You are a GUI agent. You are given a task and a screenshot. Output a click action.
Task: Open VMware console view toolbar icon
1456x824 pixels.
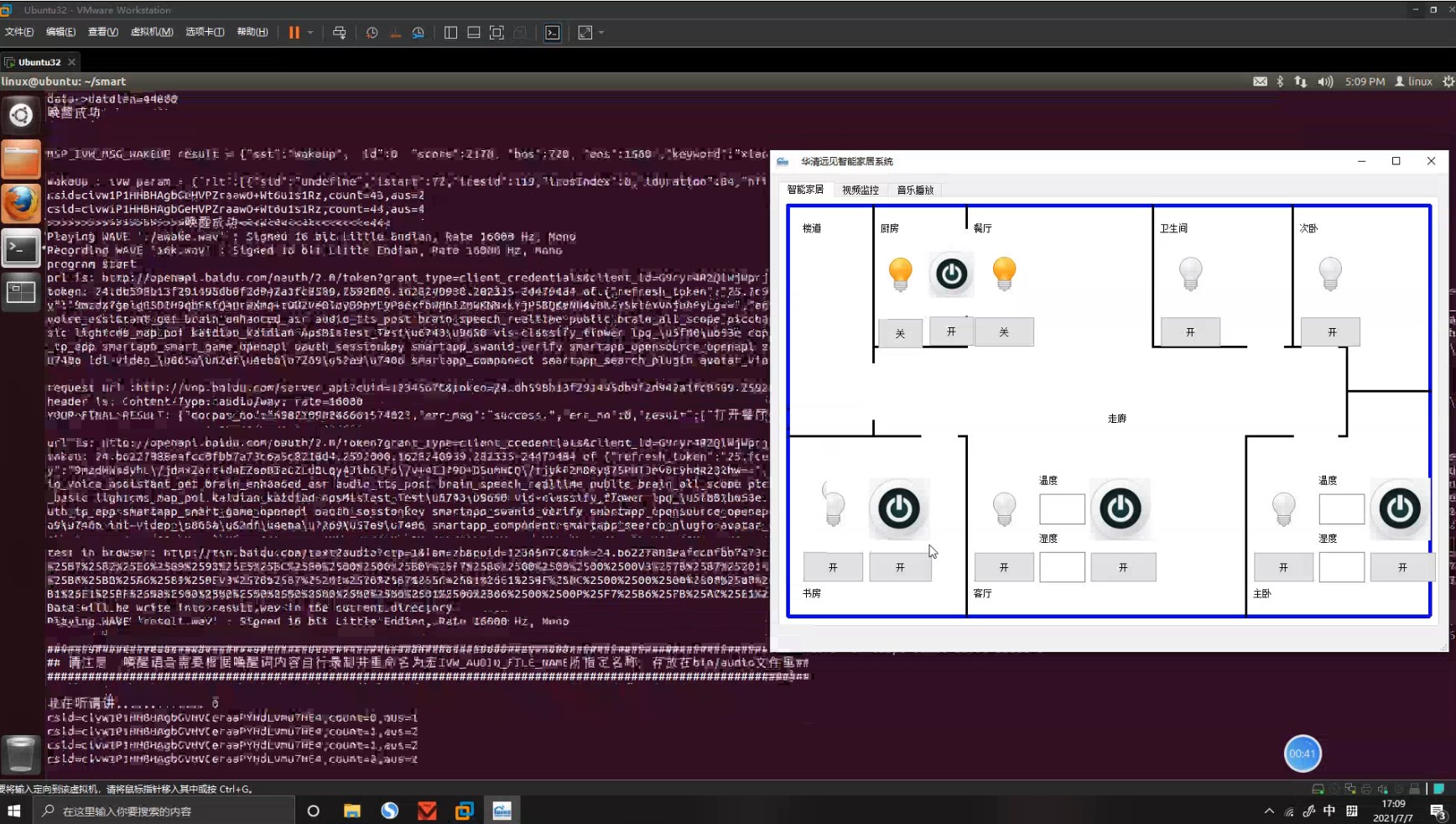pos(553,33)
